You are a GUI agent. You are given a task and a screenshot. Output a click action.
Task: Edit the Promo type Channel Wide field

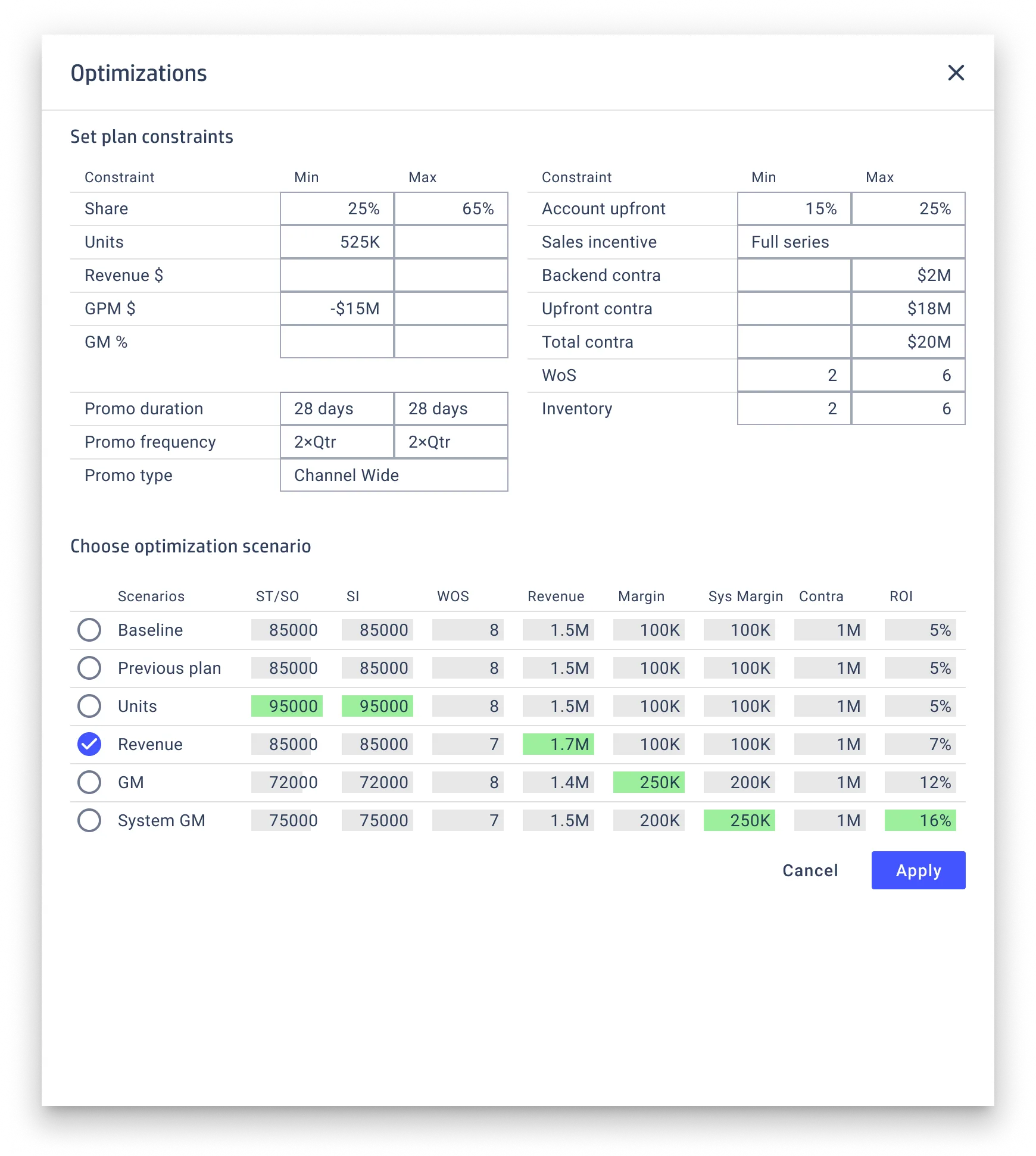(x=393, y=475)
